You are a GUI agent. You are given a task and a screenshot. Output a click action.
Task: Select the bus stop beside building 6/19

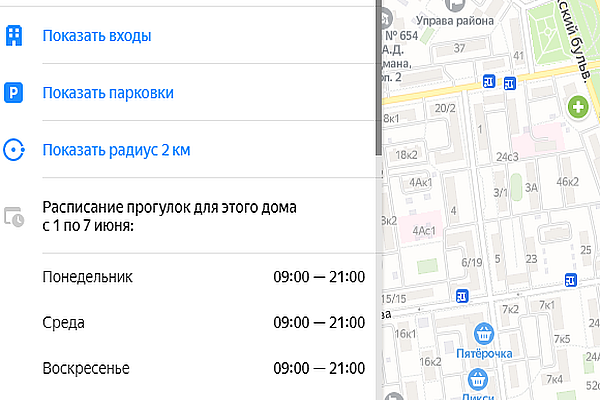[461, 297]
